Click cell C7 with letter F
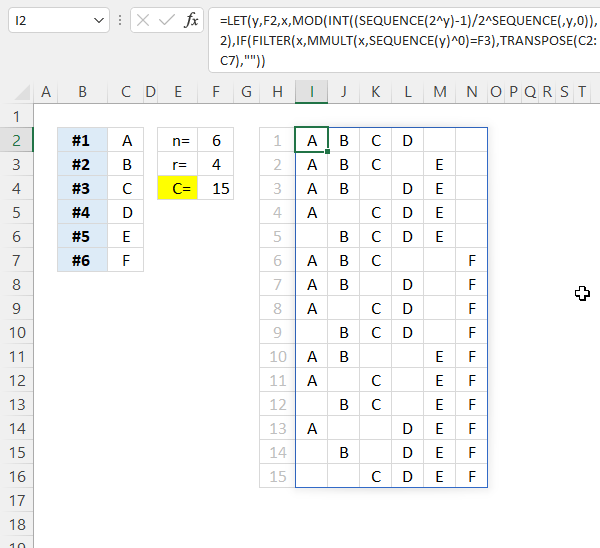 (x=126, y=261)
